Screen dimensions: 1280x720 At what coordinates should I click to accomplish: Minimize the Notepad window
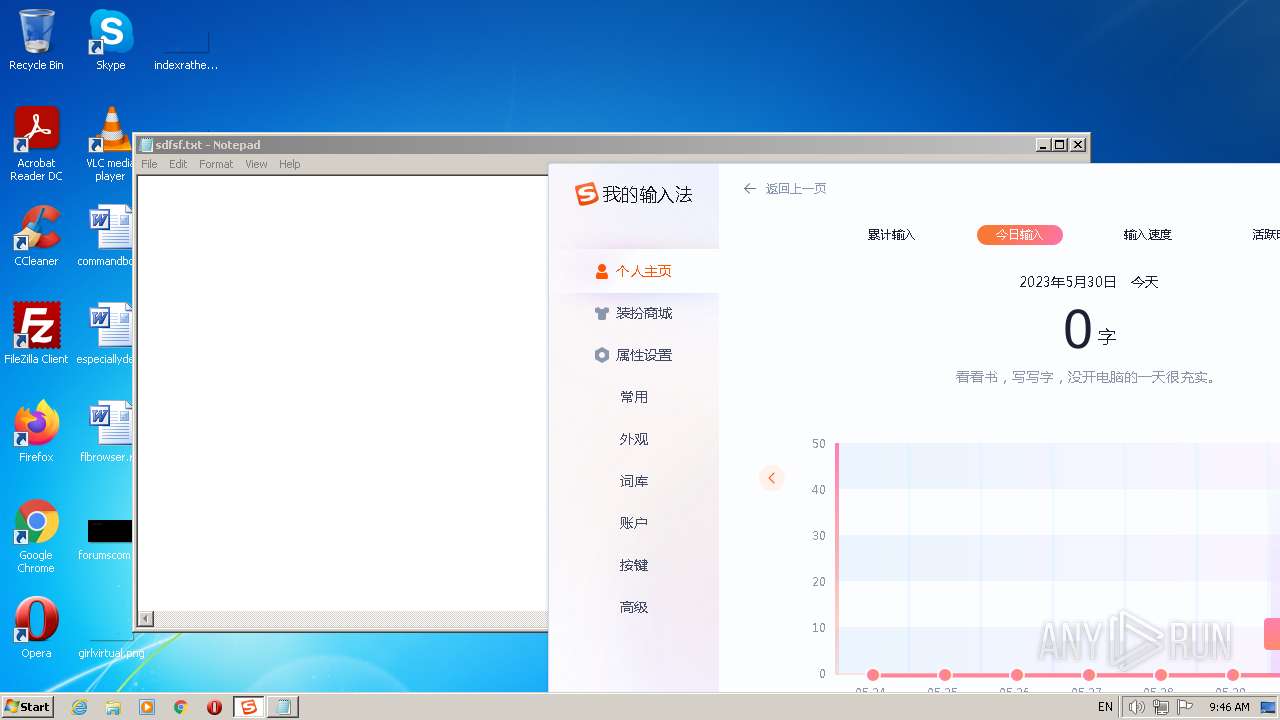[1044, 145]
